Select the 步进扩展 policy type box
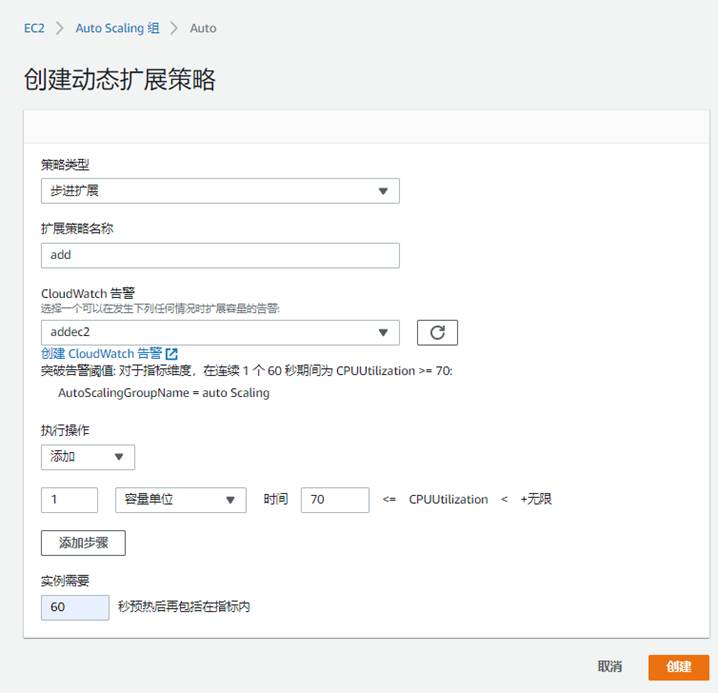 (220, 191)
